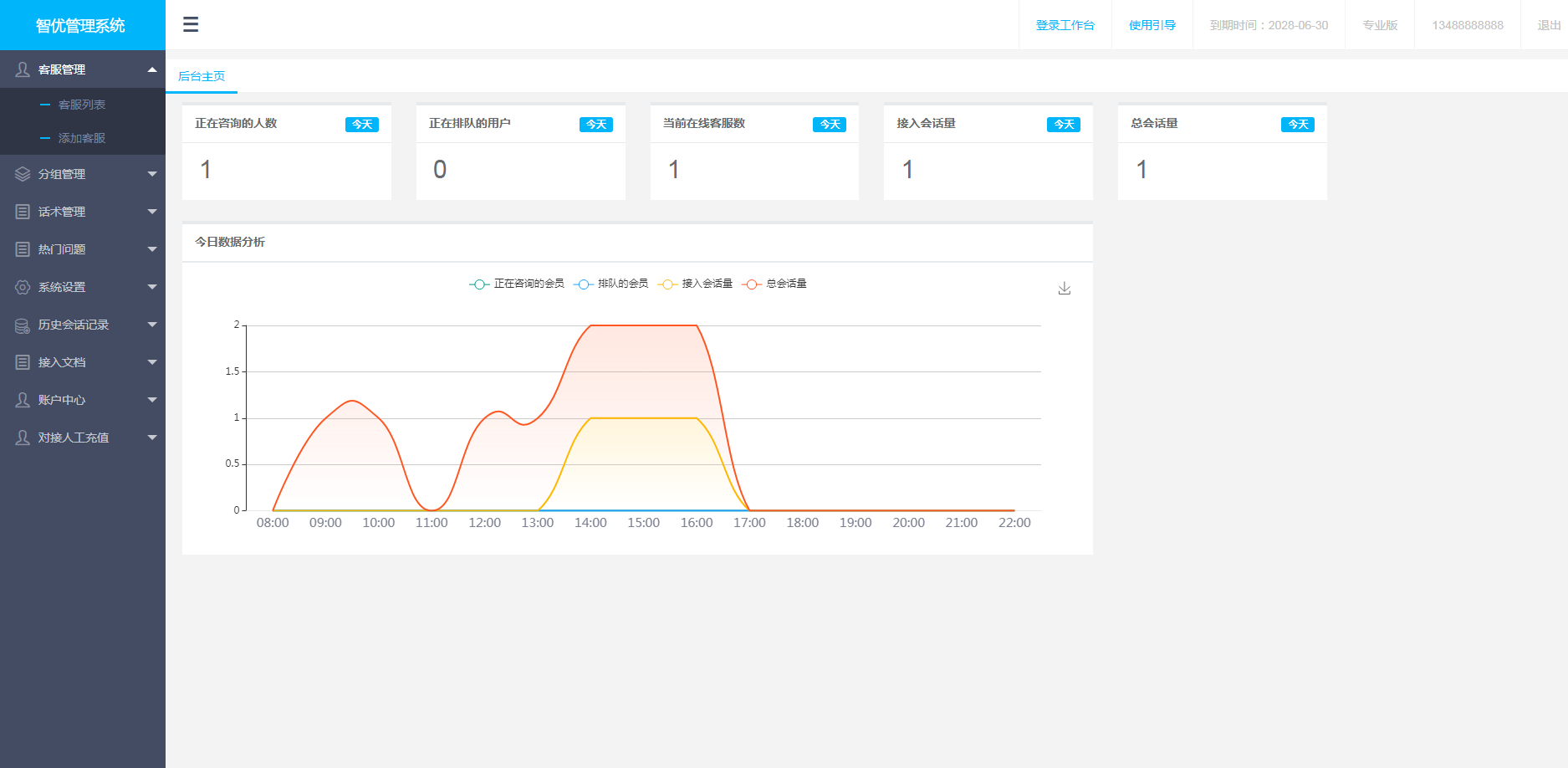
Task: Expand the 账户中心 dropdown arrow
Action: (x=152, y=400)
